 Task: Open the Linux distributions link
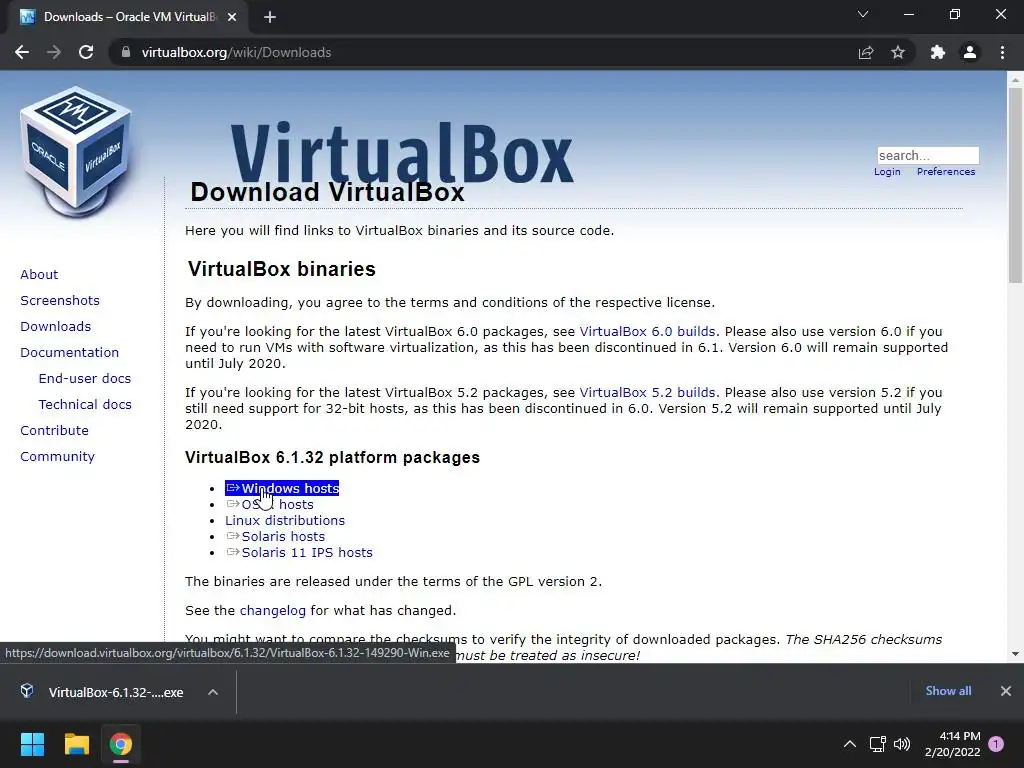tap(285, 520)
